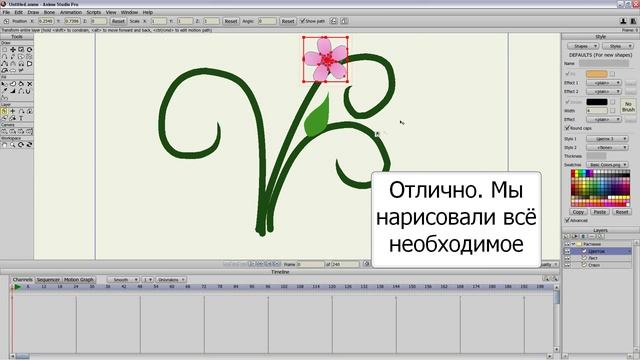Hide the Цветок layer visibility
The height and width of the screenshot is (360, 640).
click(567, 251)
